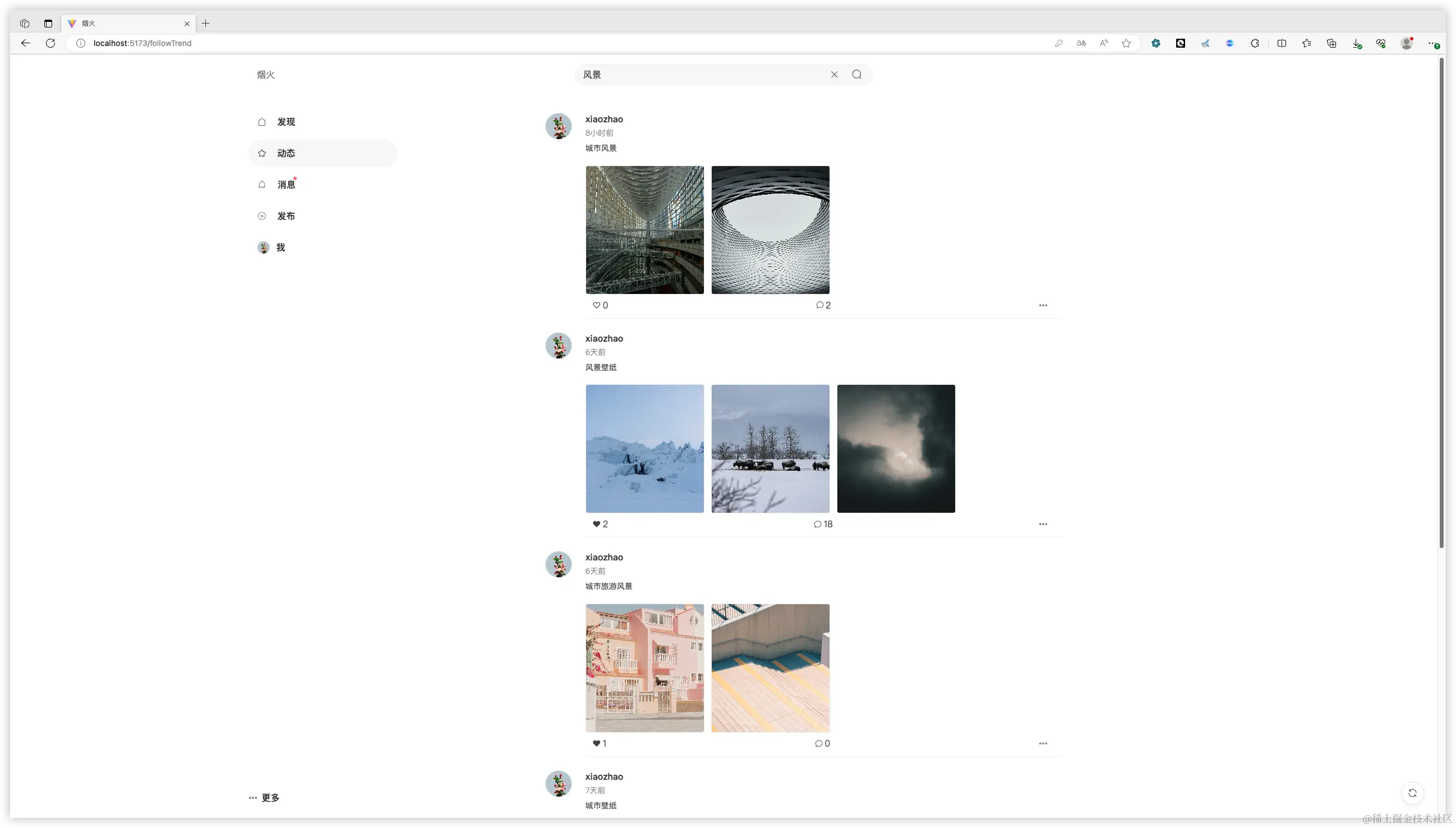Unlike the 风景壁纸 post heart
The image size is (1456, 828).
(x=596, y=525)
